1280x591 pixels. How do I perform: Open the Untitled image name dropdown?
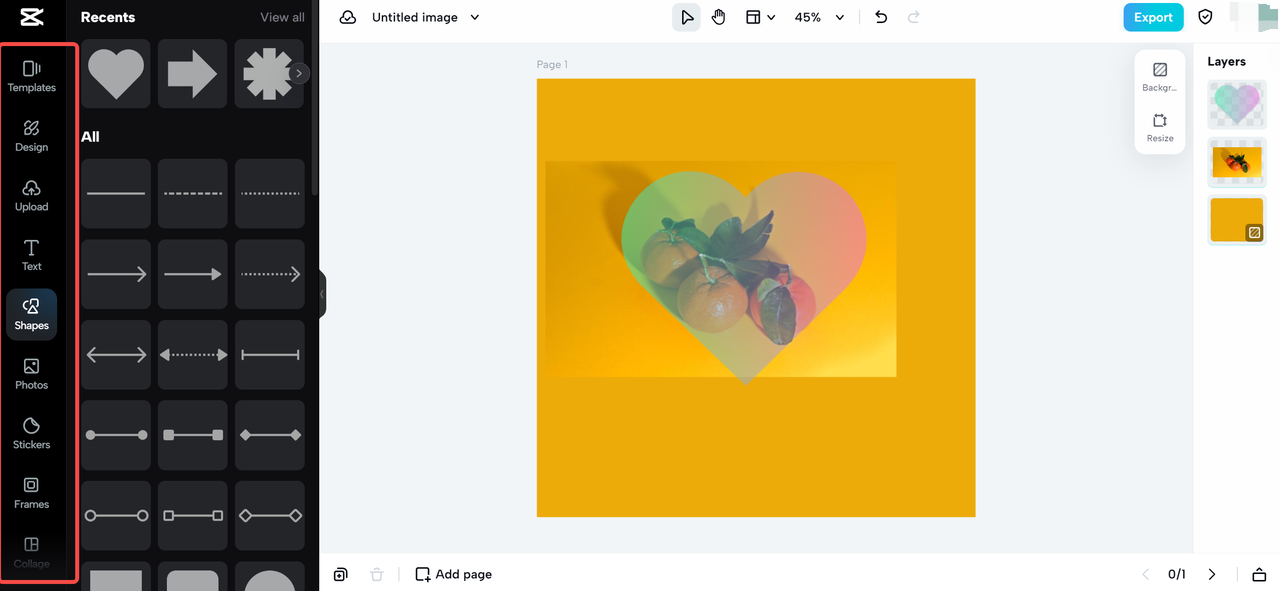pyautogui.click(x=426, y=17)
